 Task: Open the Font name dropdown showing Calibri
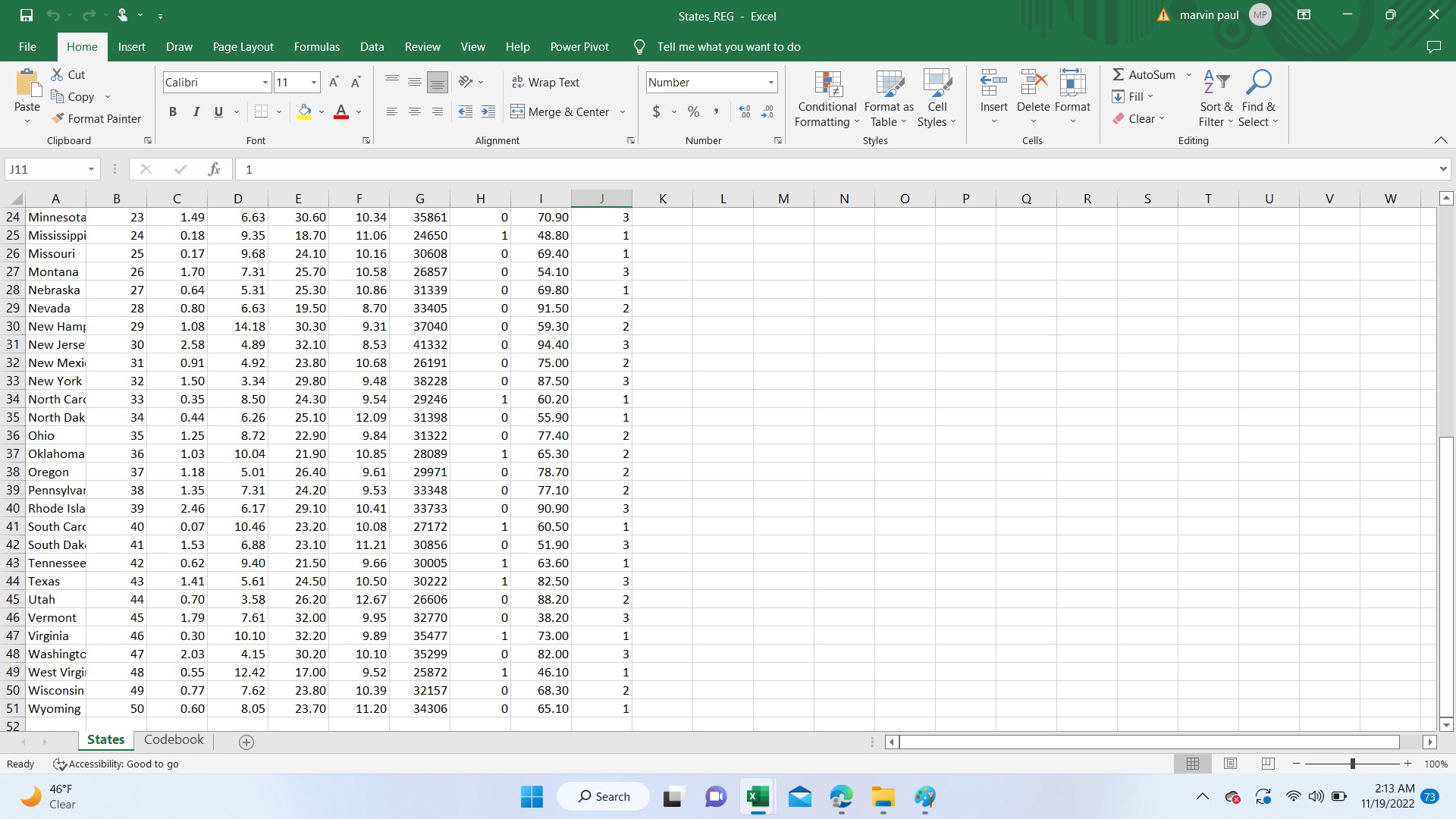click(x=265, y=82)
